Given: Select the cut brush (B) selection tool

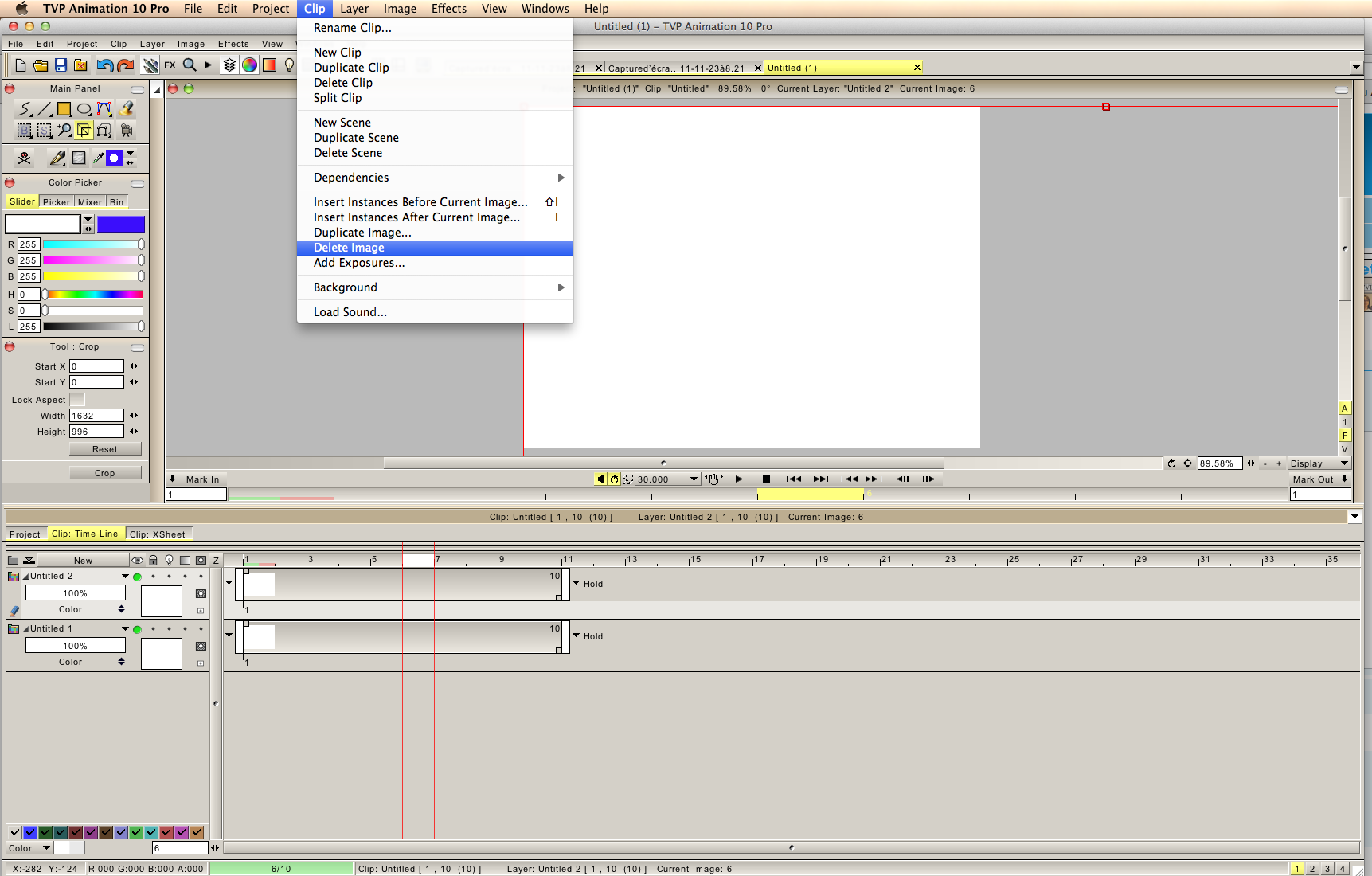Looking at the screenshot, I should (25, 131).
